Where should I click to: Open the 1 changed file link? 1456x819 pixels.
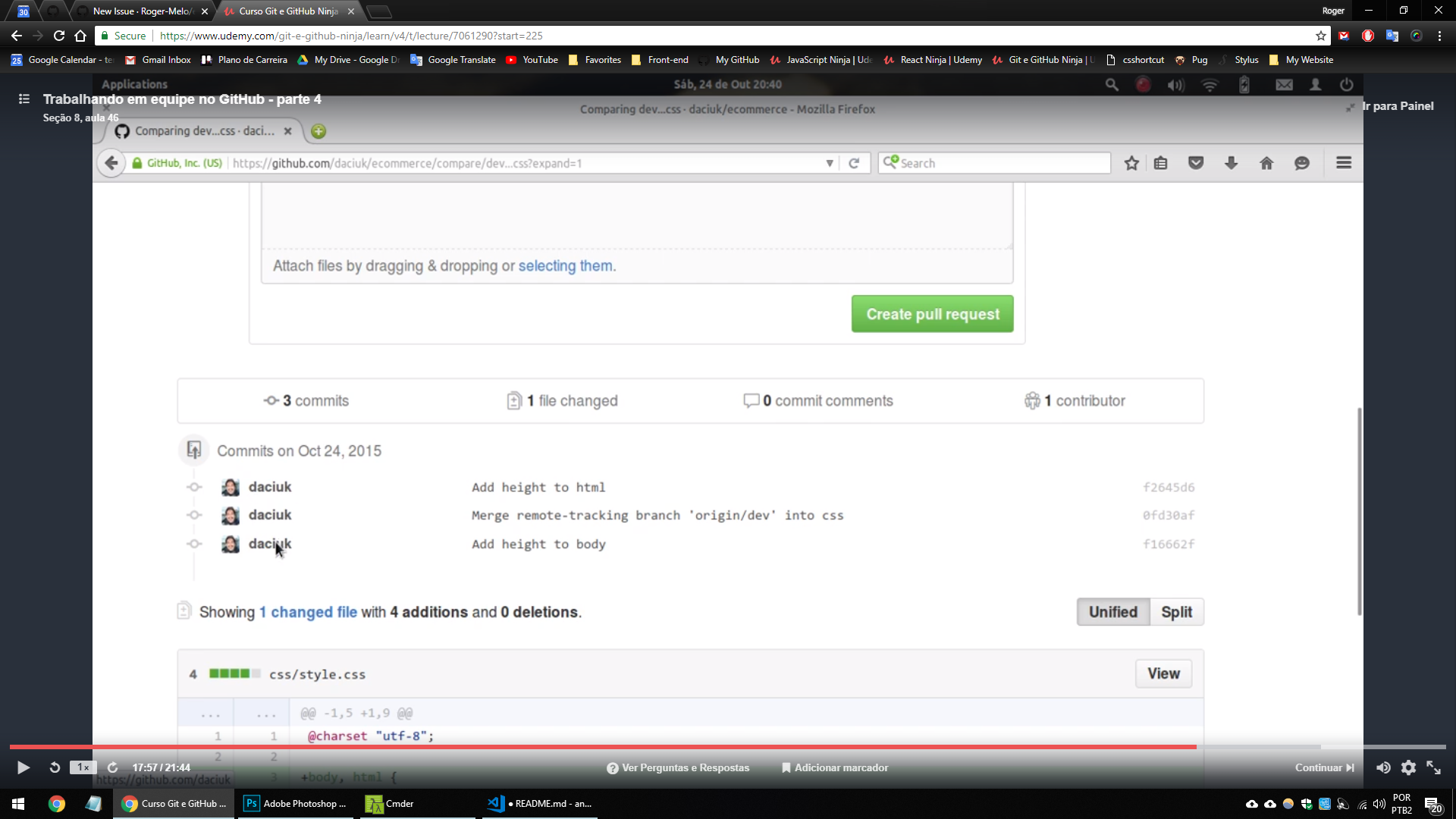pos(308,612)
